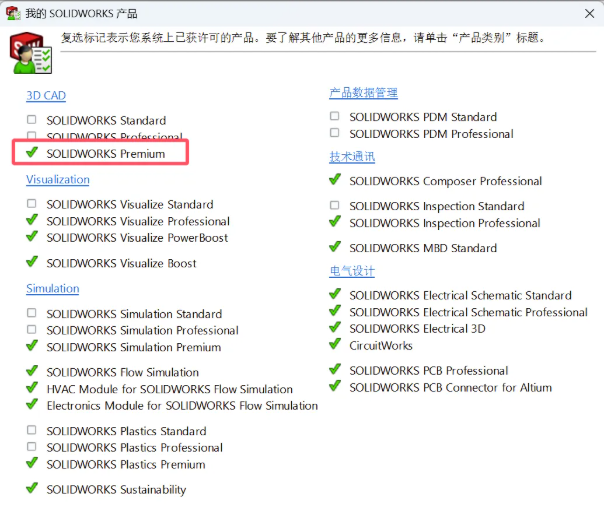
Task: Click 'SOLIDWORKS MBD Standard' label
Action: [423, 248]
